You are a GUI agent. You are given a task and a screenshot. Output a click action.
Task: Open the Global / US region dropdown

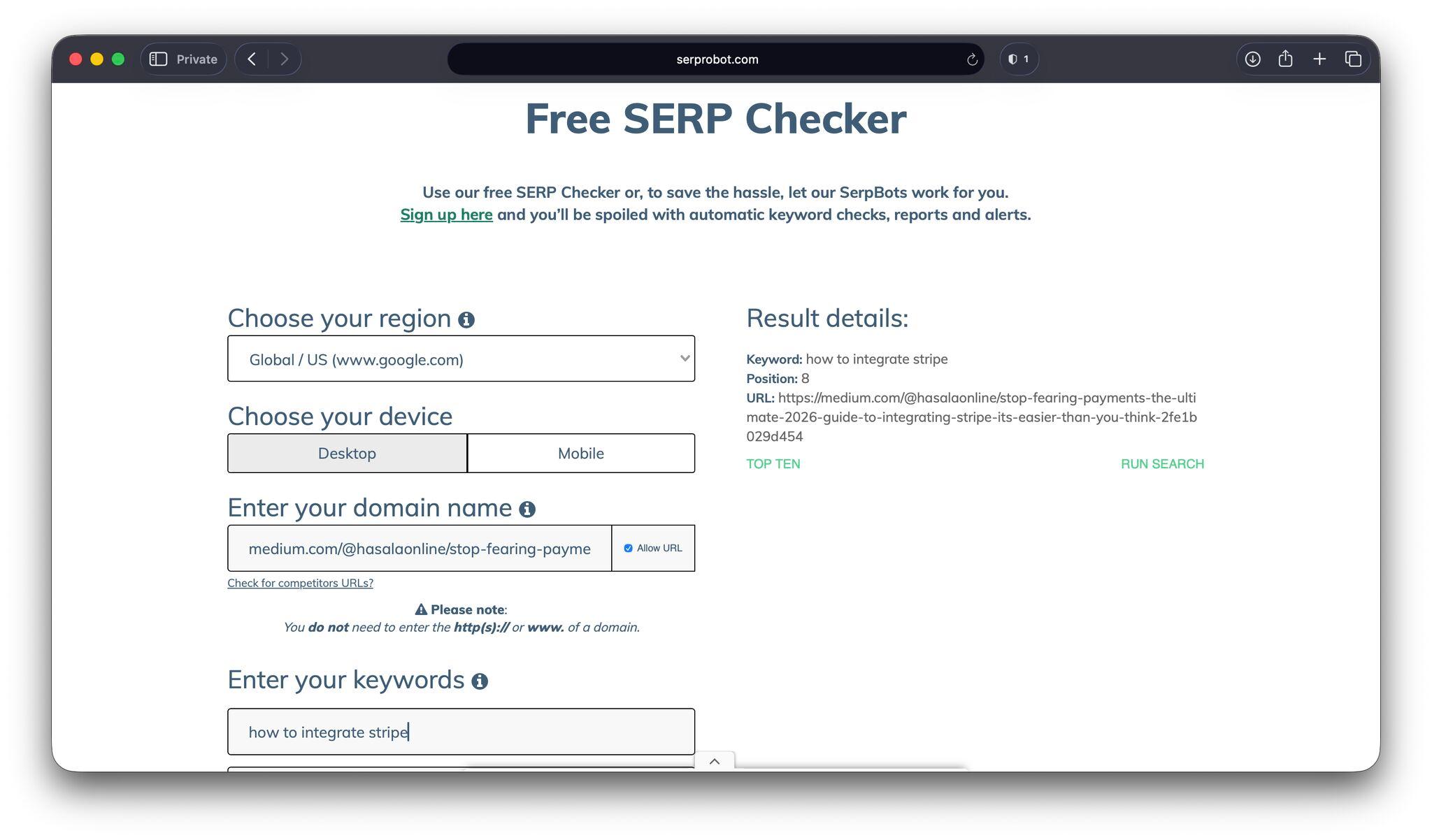[x=461, y=359]
